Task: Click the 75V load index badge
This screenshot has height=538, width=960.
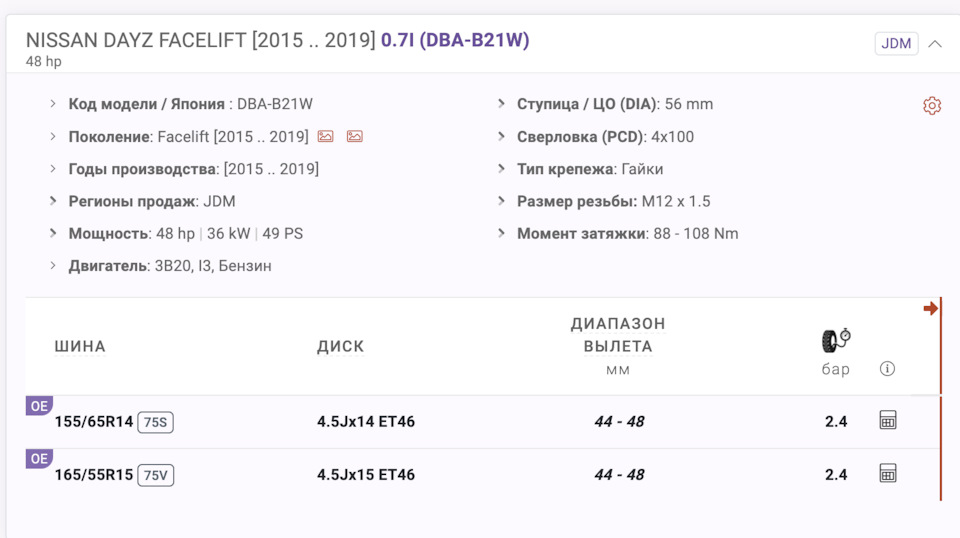Action: tap(155, 475)
